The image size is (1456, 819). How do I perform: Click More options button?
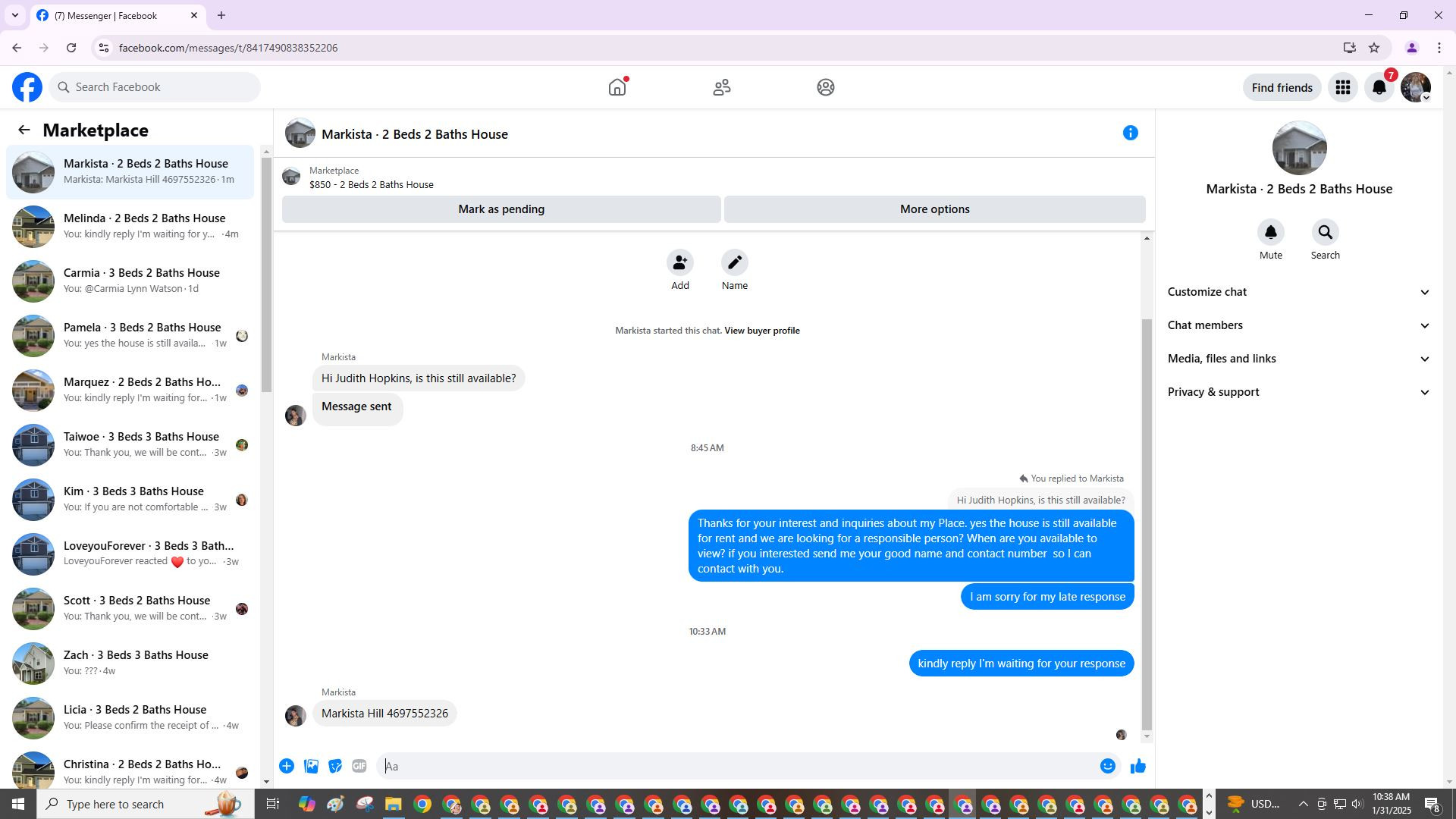935,209
